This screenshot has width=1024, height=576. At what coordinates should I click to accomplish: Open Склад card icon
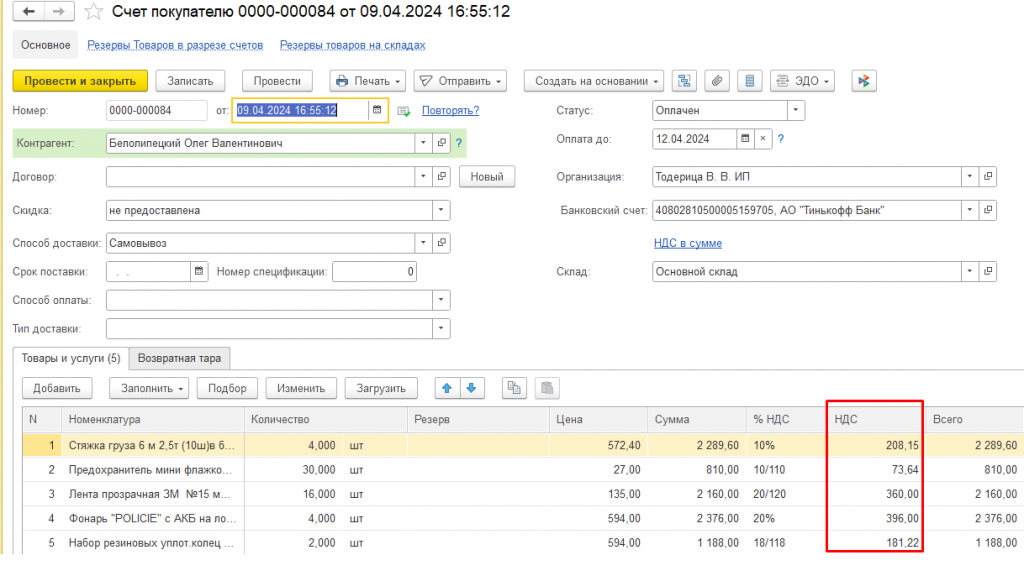[x=988, y=271]
